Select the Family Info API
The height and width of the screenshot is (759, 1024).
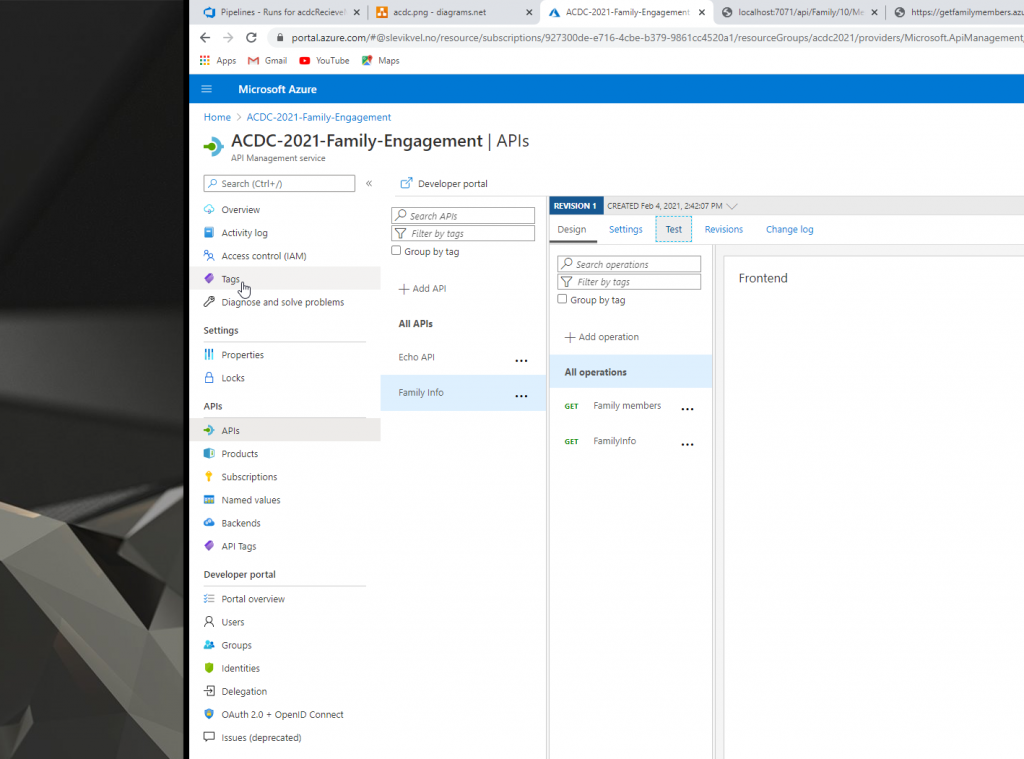tap(421, 393)
